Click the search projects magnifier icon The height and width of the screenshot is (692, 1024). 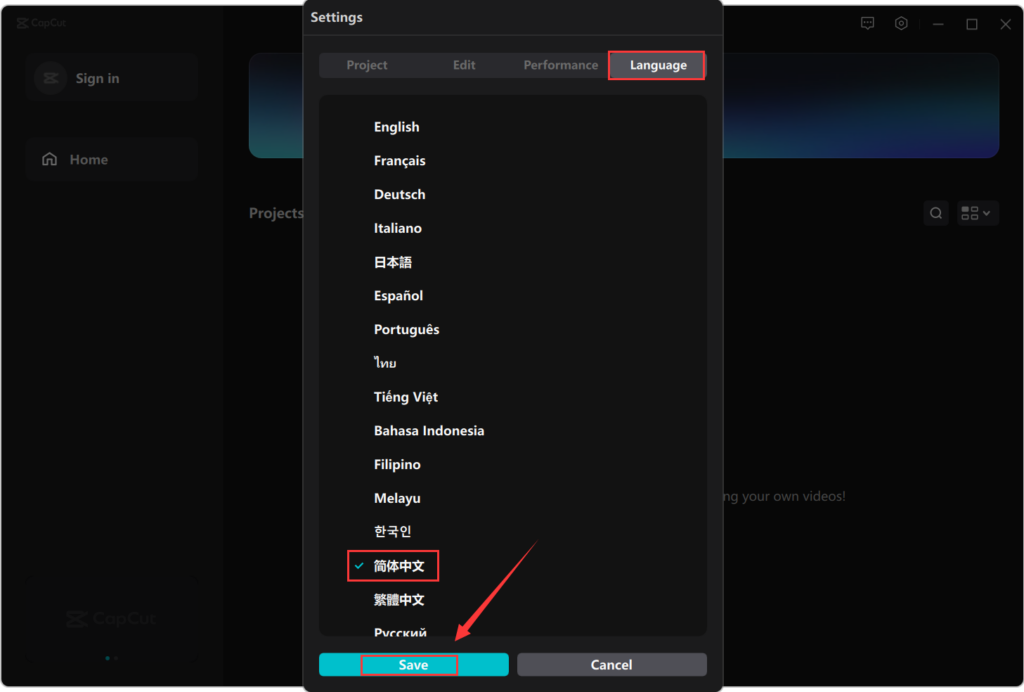pyautogui.click(x=936, y=213)
